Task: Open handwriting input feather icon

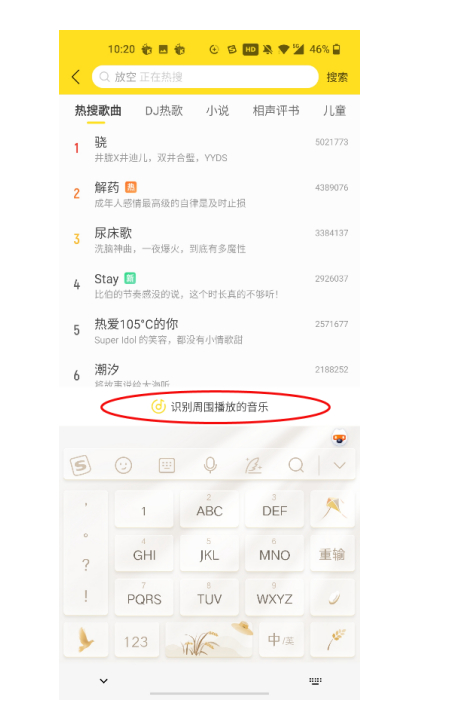Action: click(x=253, y=466)
